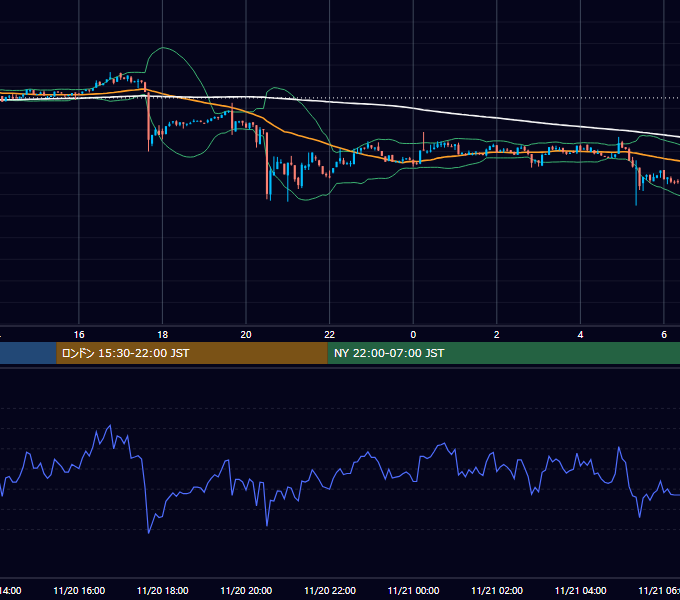Click the '4' hour label on upper chart axis
This screenshot has width=680, height=600.
pos(580,335)
